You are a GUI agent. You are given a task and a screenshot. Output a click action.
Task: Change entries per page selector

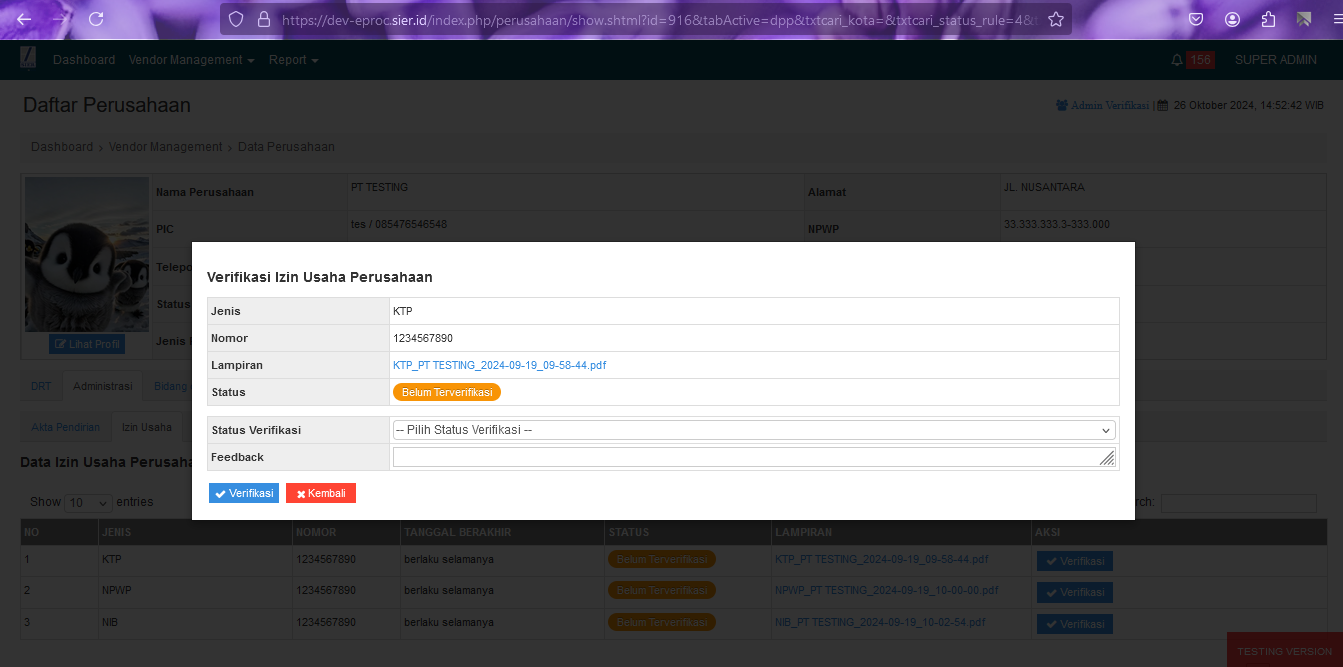tap(88, 502)
